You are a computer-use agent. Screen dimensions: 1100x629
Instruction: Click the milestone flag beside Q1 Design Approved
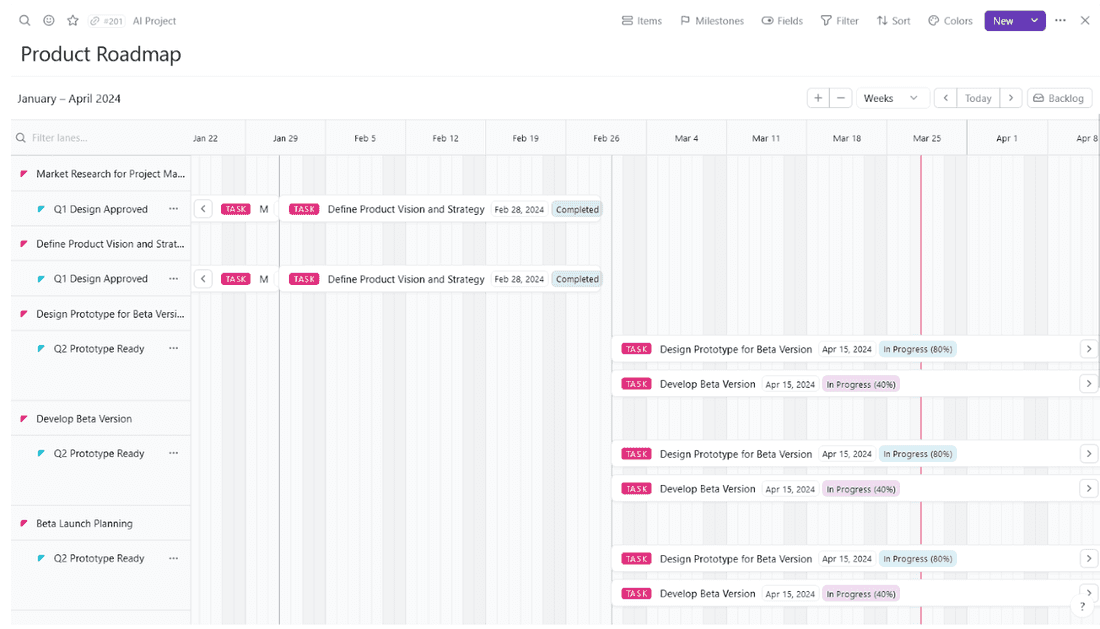[x=41, y=209]
